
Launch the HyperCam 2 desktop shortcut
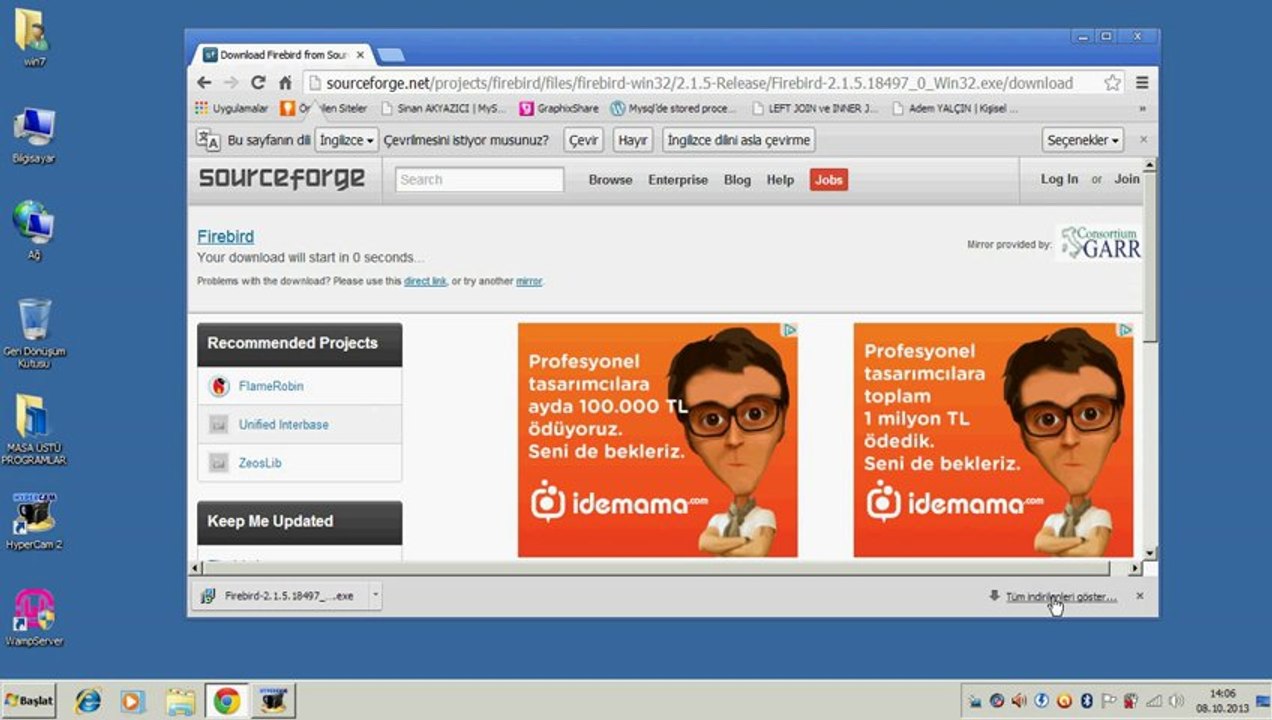(x=34, y=520)
